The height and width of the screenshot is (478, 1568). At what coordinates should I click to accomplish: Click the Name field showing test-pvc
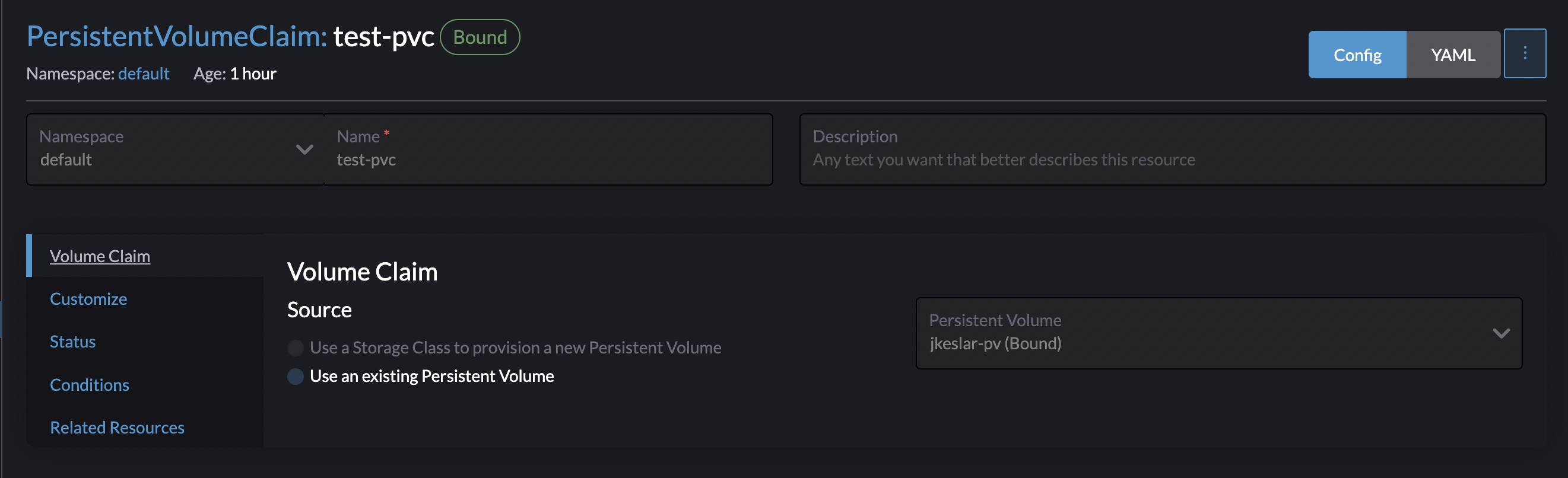[548, 160]
